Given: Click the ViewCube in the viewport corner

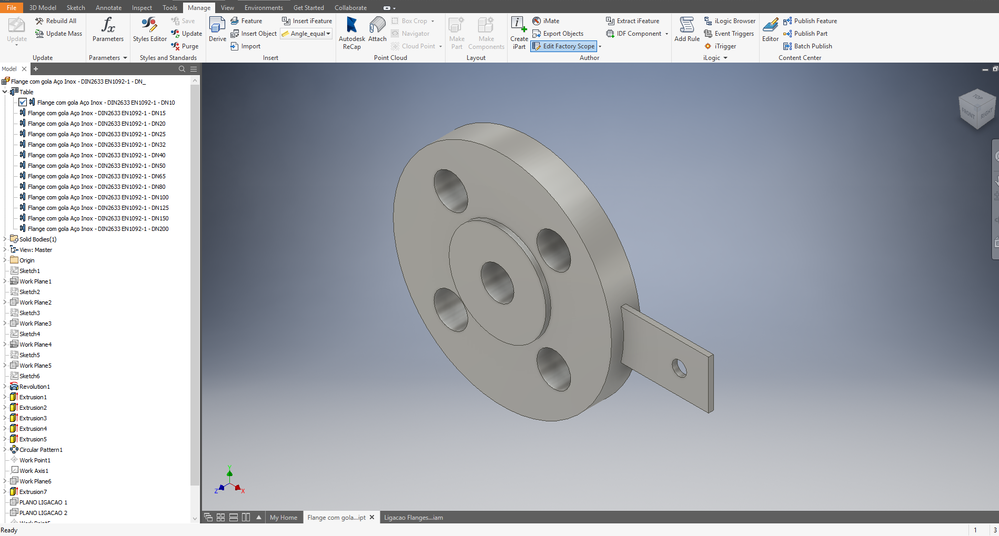Looking at the screenshot, I should pyautogui.click(x=976, y=109).
